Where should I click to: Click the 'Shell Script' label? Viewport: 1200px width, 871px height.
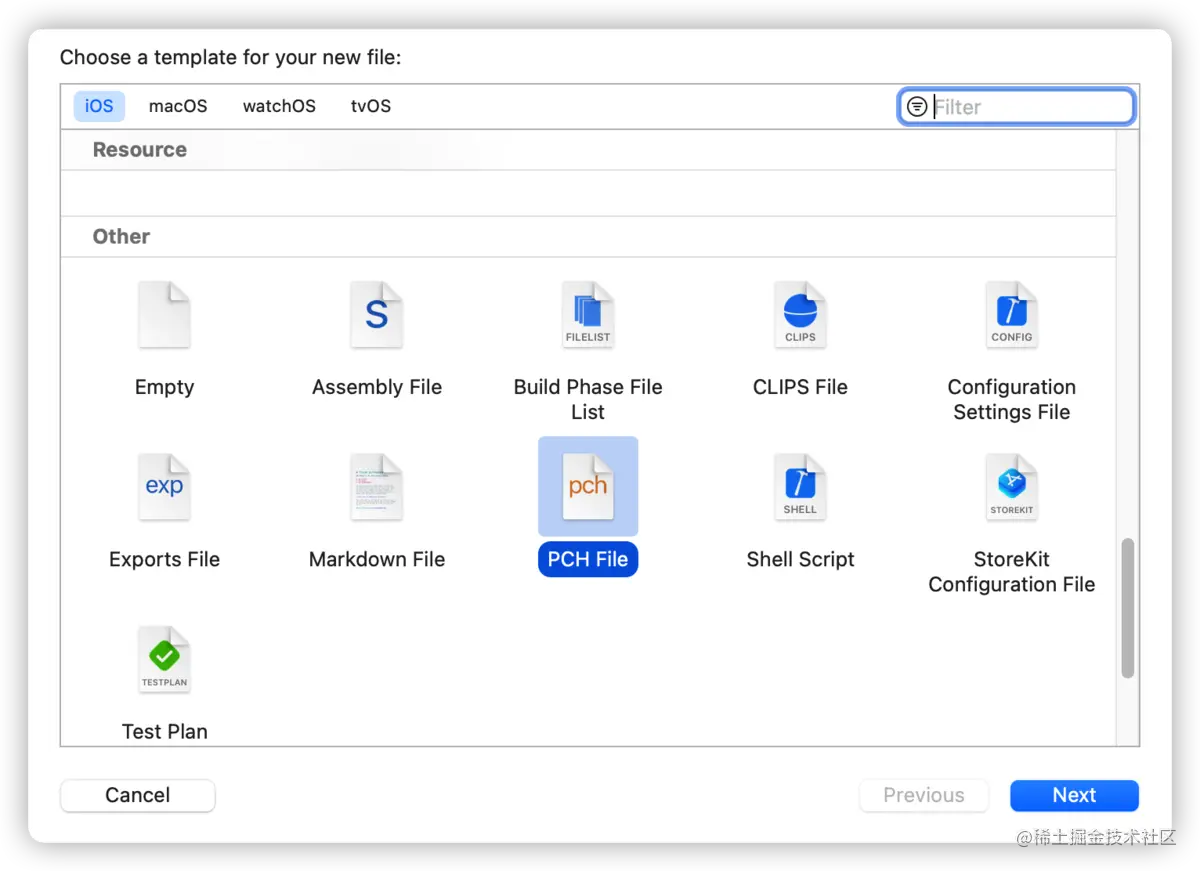click(x=800, y=559)
